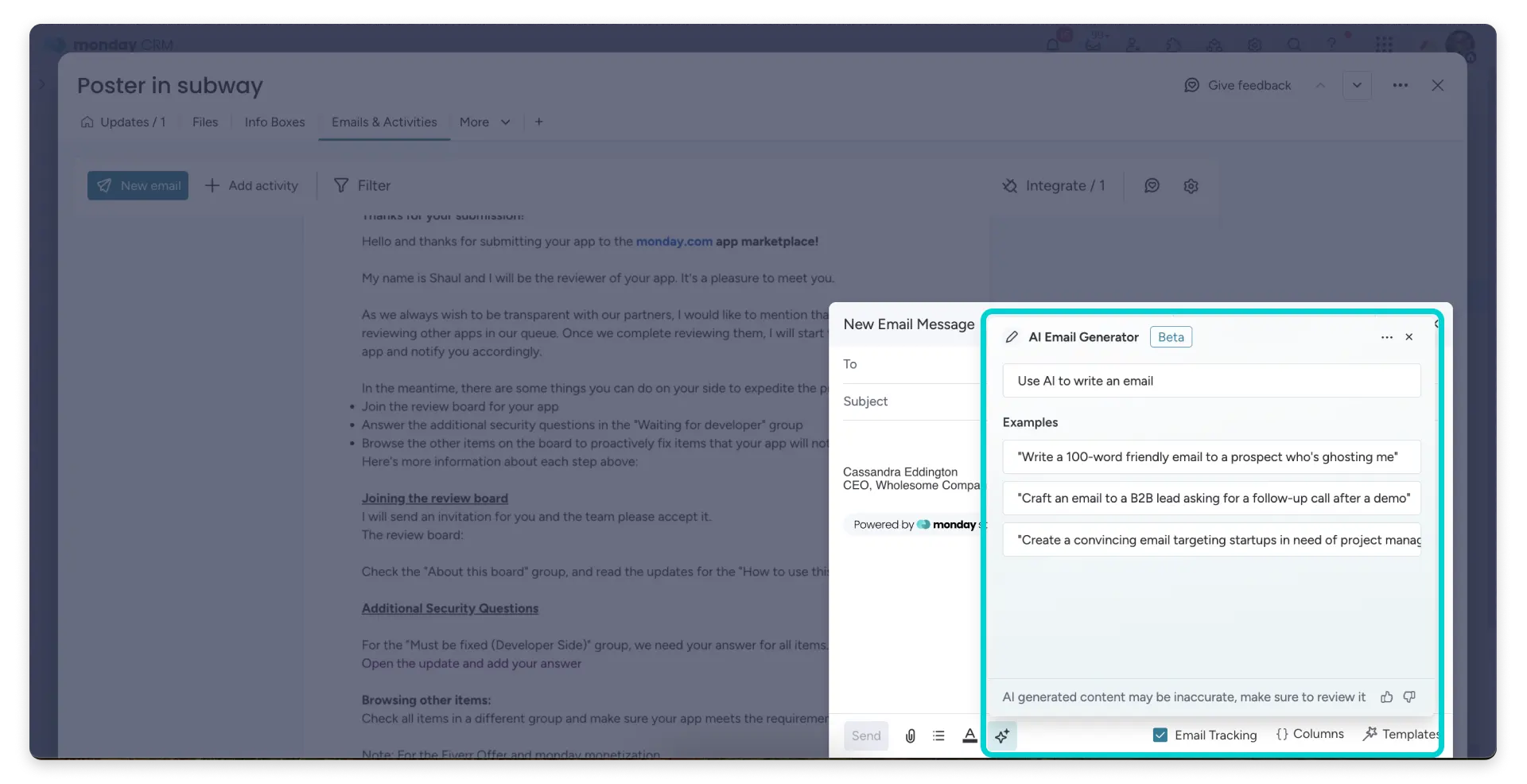
Task: Click the pencil icon beside AI Email Generator
Action: tap(1012, 337)
